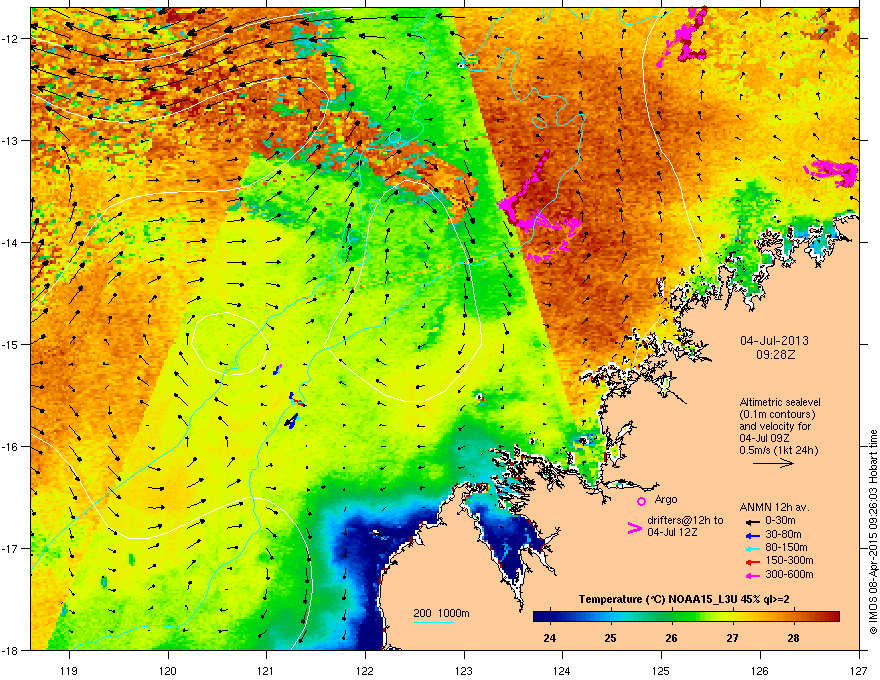This screenshot has width=880, height=680.
Task: Click the longitude axis label '126'
Action: [x=760, y=670]
